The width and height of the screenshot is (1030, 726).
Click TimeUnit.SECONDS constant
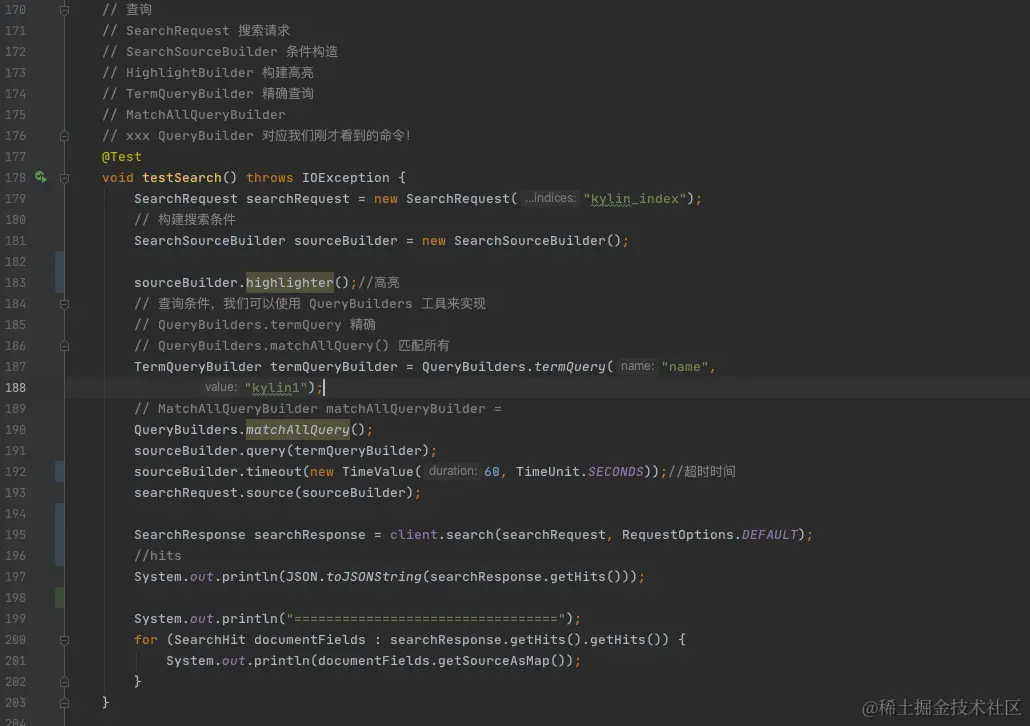click(580, 472)
